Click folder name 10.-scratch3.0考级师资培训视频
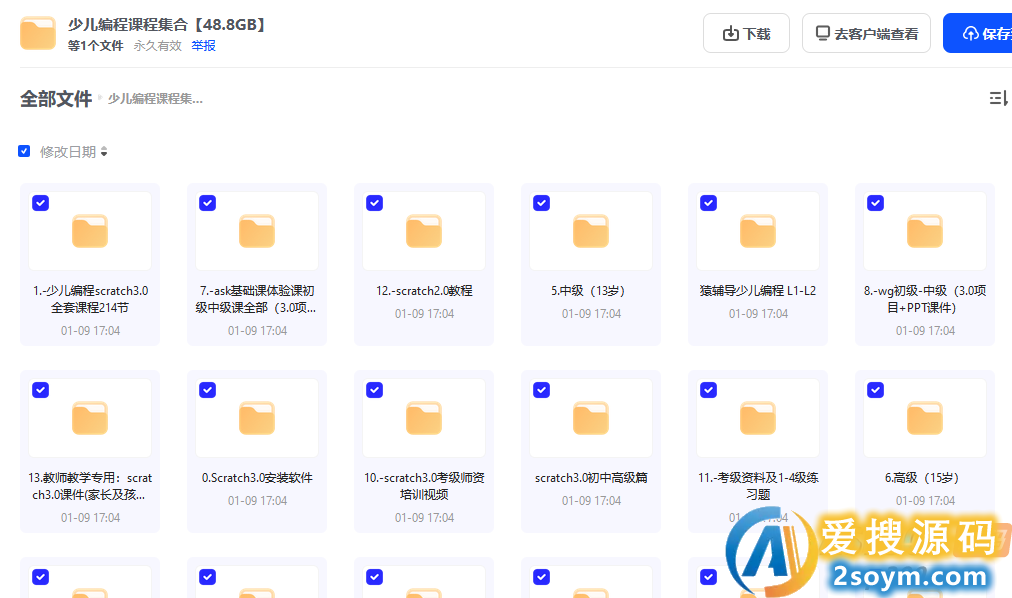The width and height of the screenshot is (1012, 598). point(424,486)
